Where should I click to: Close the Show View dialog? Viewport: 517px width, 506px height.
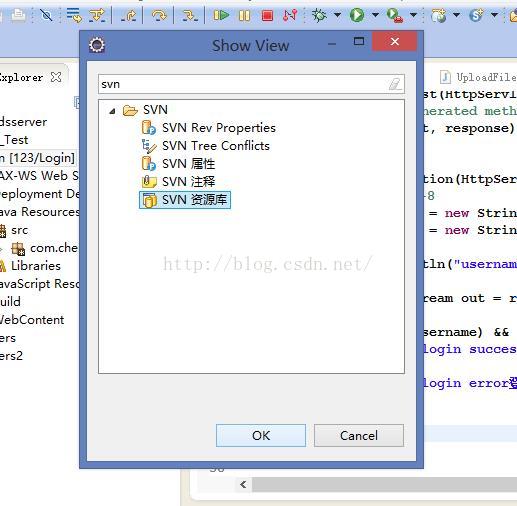coord(395,41)
